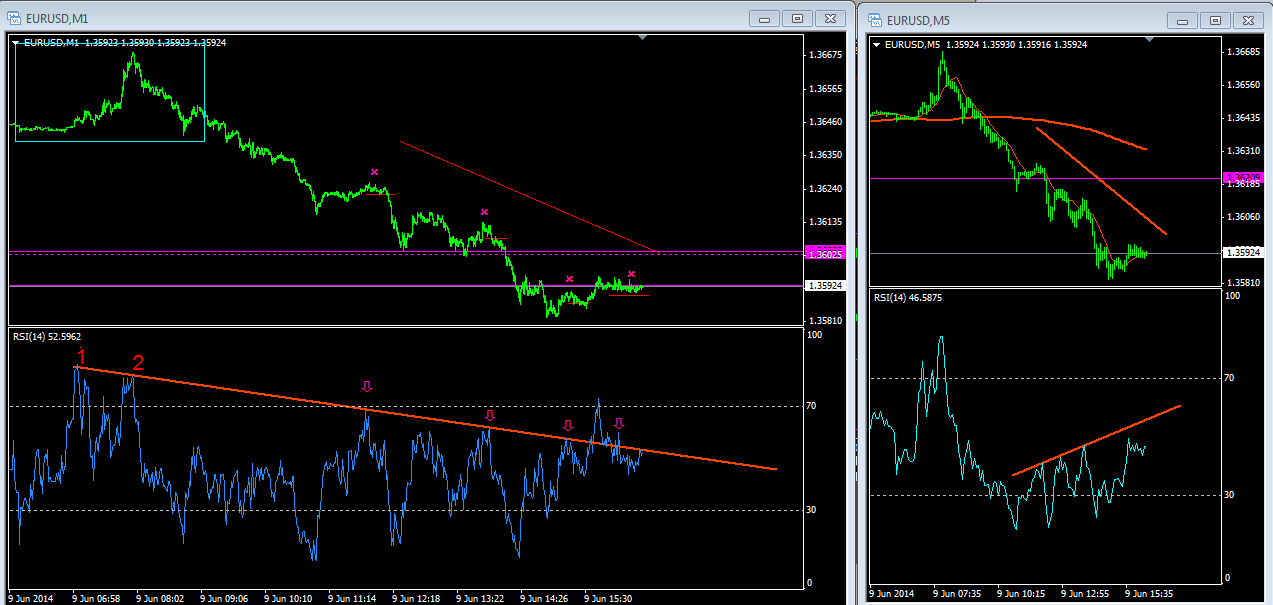The height and width of the screenshot is (605, 1273).
Task: Click the 1.36310 price scale value
Action: [x=1244, y=151]
